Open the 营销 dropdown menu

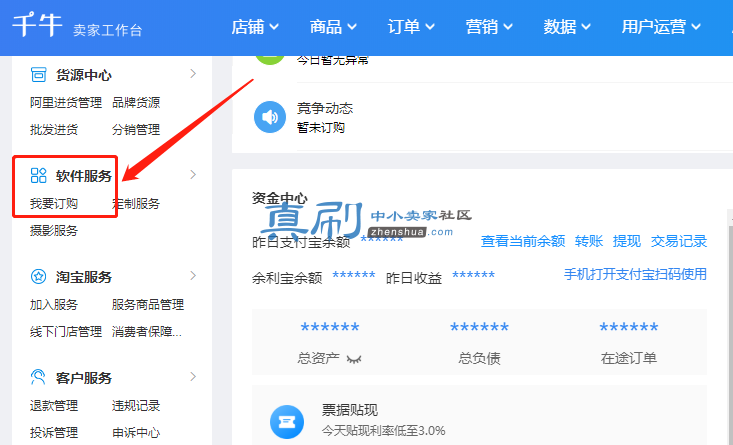coord(489,27)
